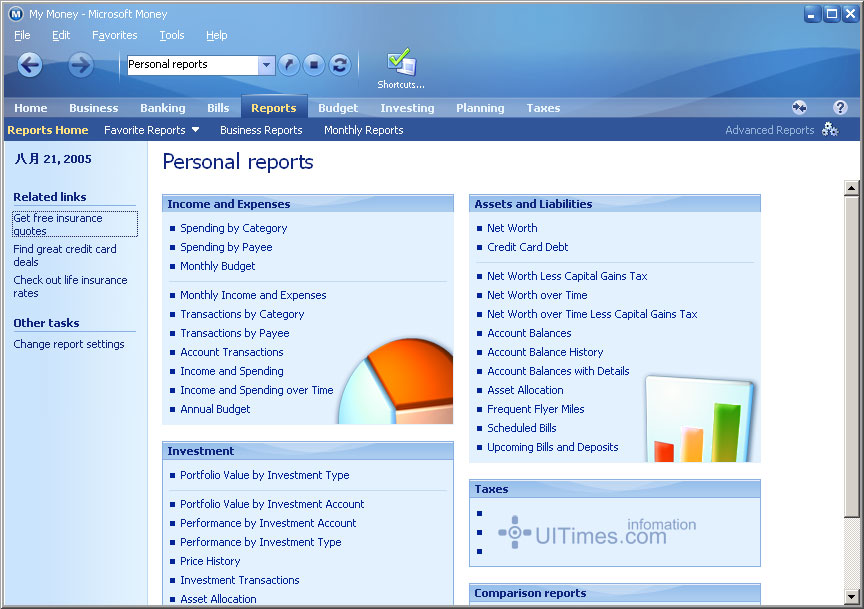Go back with the blue Back arrow
Viewport: 864px width, 609px height.
30,65
